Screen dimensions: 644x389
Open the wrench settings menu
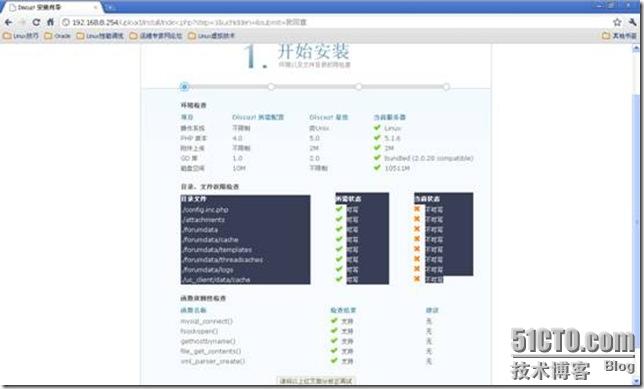(x=632, y=22)
